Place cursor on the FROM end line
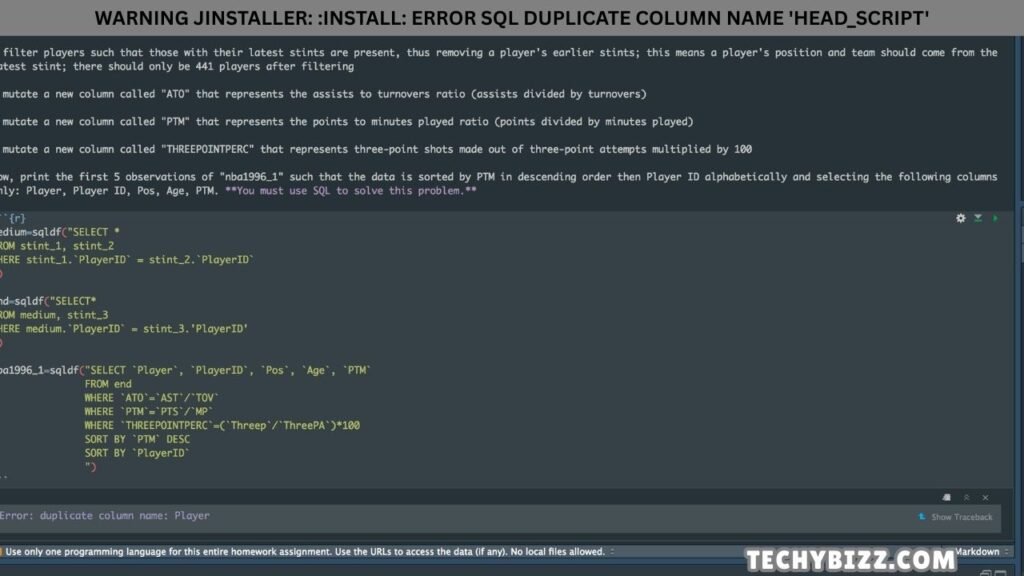1024x576 pixels. [x=108, y=384]
